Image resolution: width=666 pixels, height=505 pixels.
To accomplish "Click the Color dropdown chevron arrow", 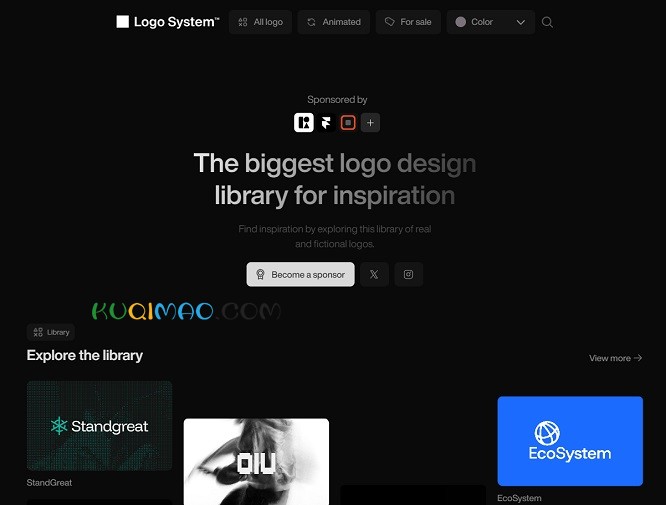I will pyautogui.click(x=521, y=22).
